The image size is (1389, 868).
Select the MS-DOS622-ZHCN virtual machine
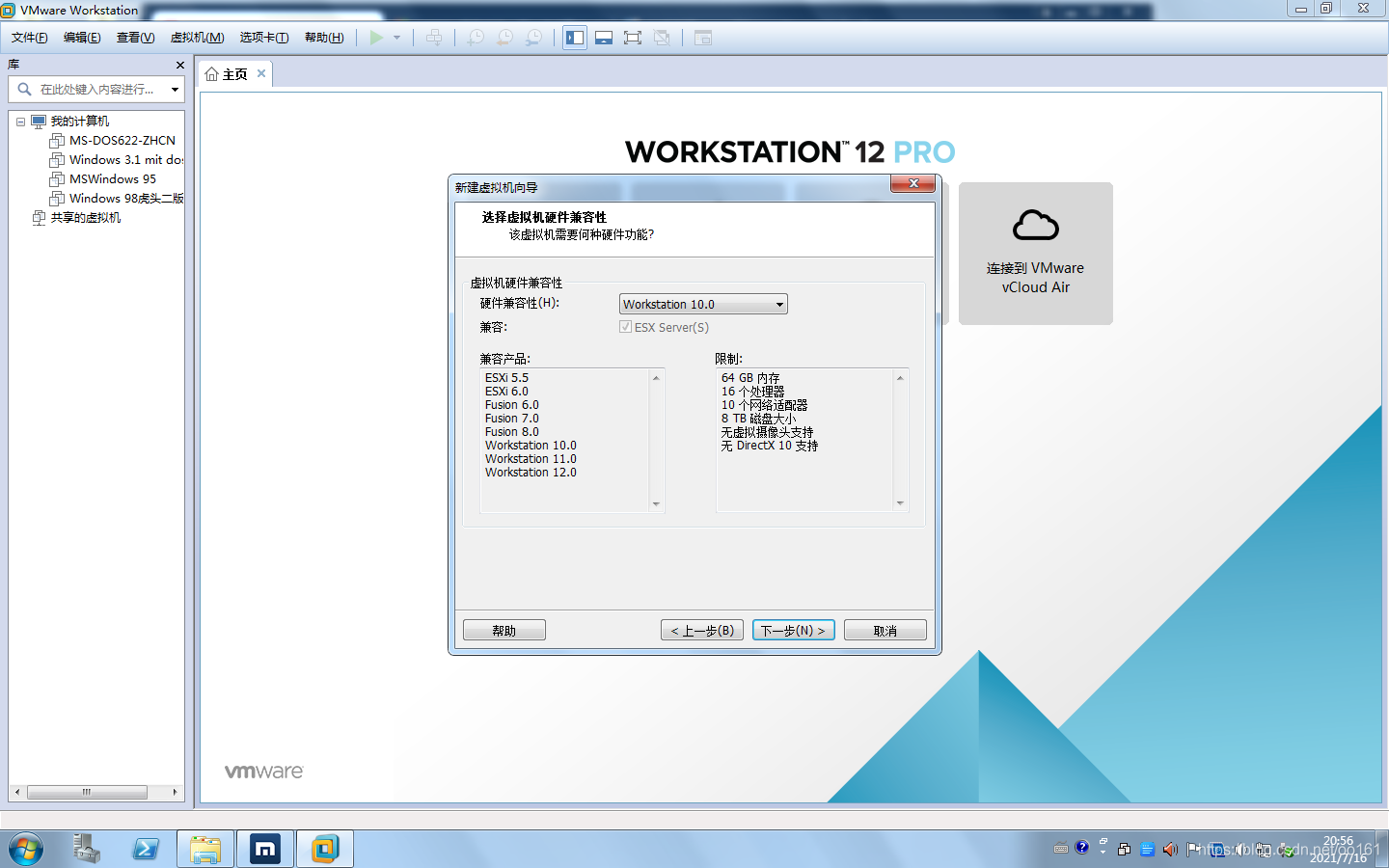123,141
